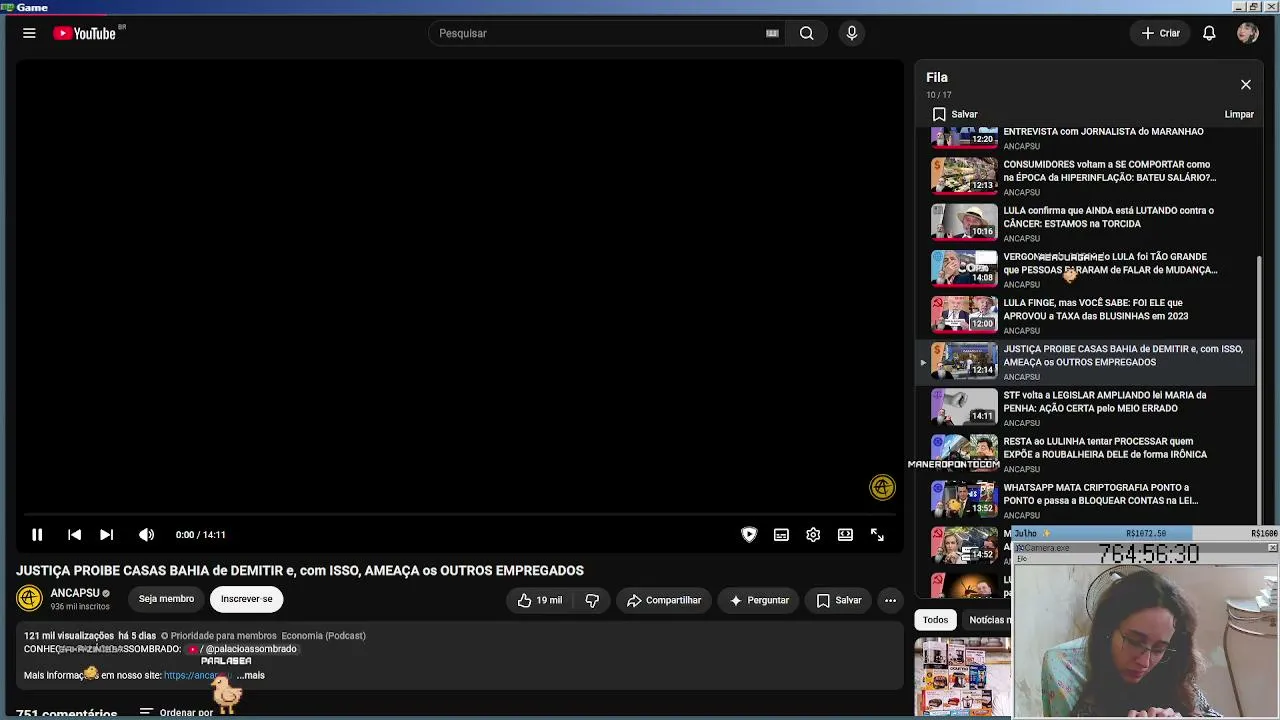This screenshot has height=720, width=1280.
Task: Open thumbnail of the 10:16 queue video
Action: click(964, 221)
